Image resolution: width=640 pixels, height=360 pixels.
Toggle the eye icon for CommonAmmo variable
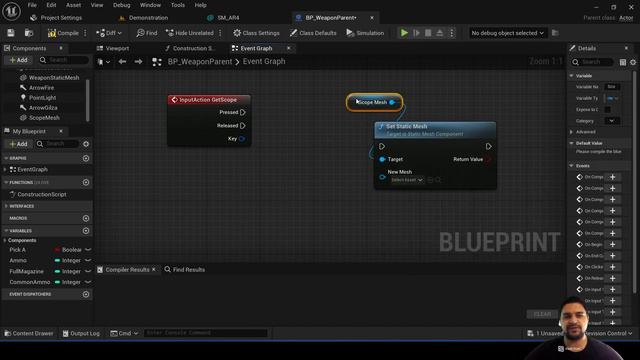tap(88, 282)
